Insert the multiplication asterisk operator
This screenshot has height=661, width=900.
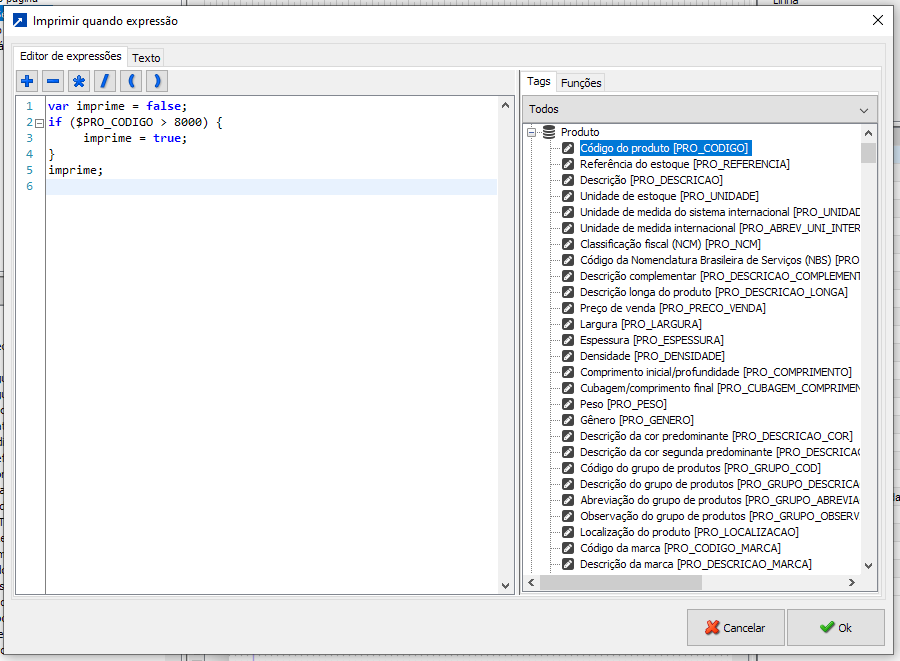(79, 81)
